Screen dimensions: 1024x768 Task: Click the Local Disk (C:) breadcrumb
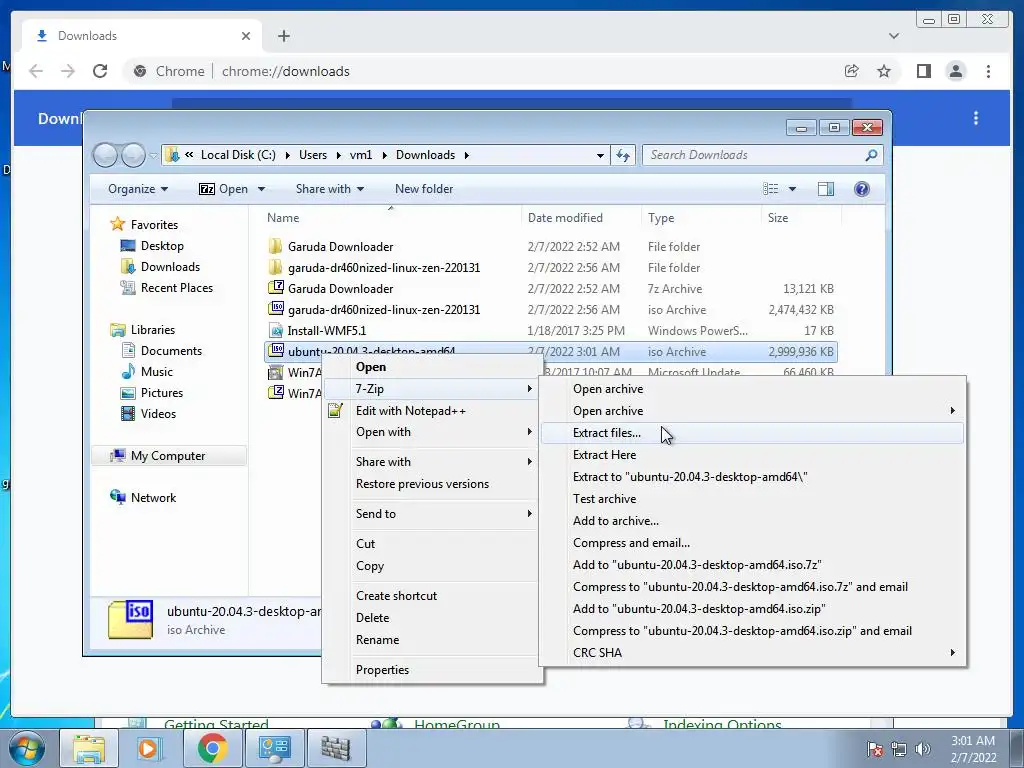[x=238, y=155]
